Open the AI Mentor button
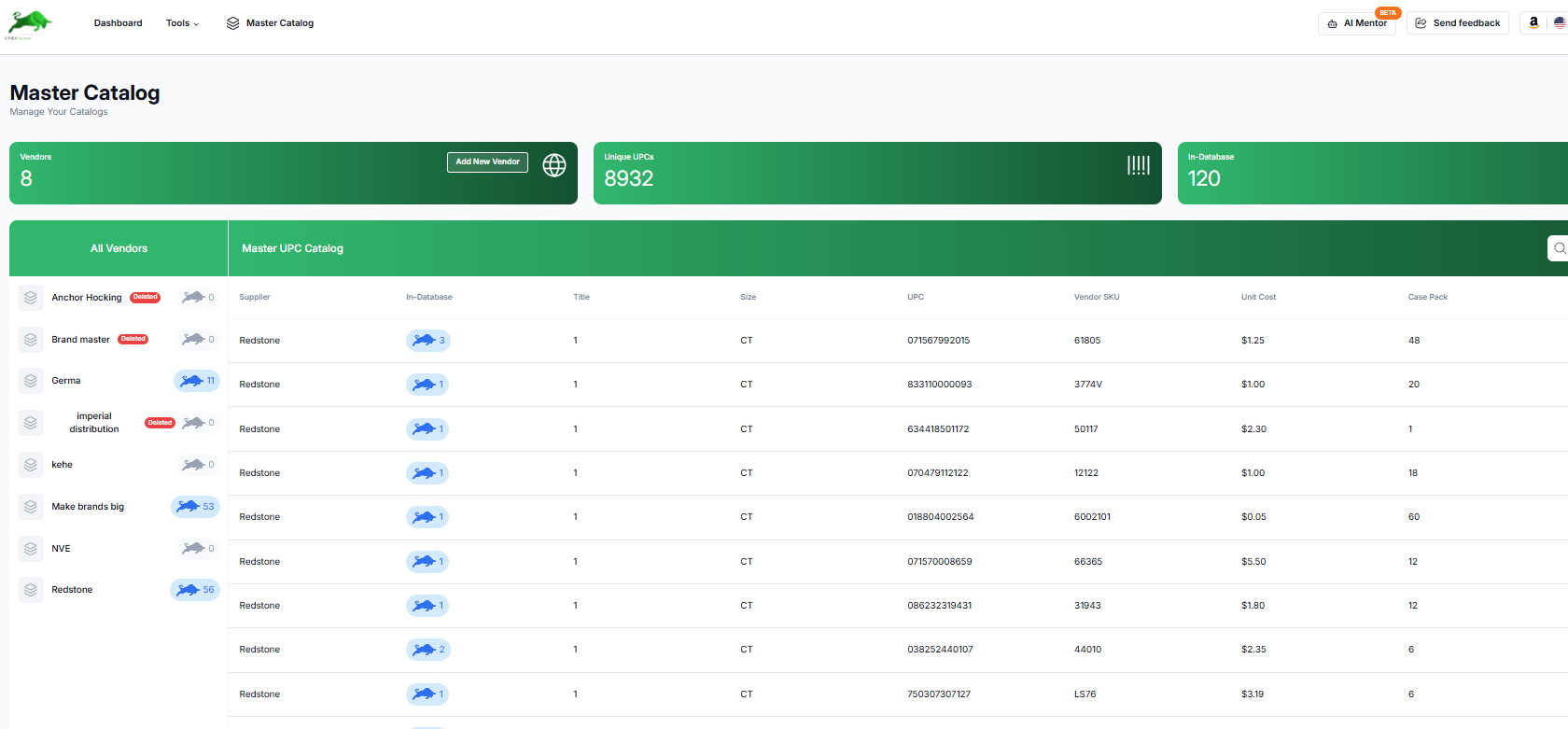The height and width of the screenshot is (729, 1568). click(x=1357, y=23)
